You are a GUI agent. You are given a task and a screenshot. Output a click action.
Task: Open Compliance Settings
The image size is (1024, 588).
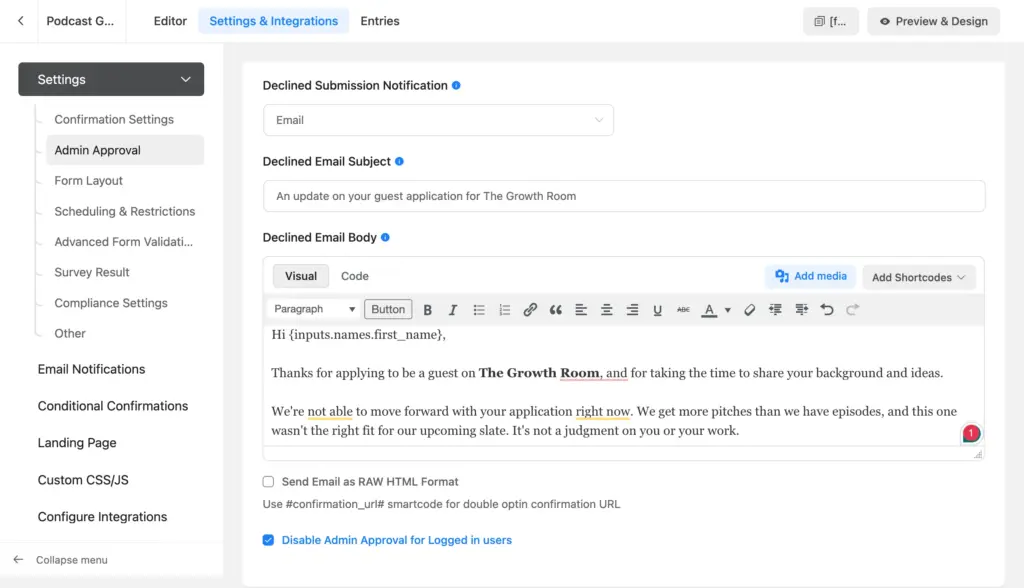[111, 303]
